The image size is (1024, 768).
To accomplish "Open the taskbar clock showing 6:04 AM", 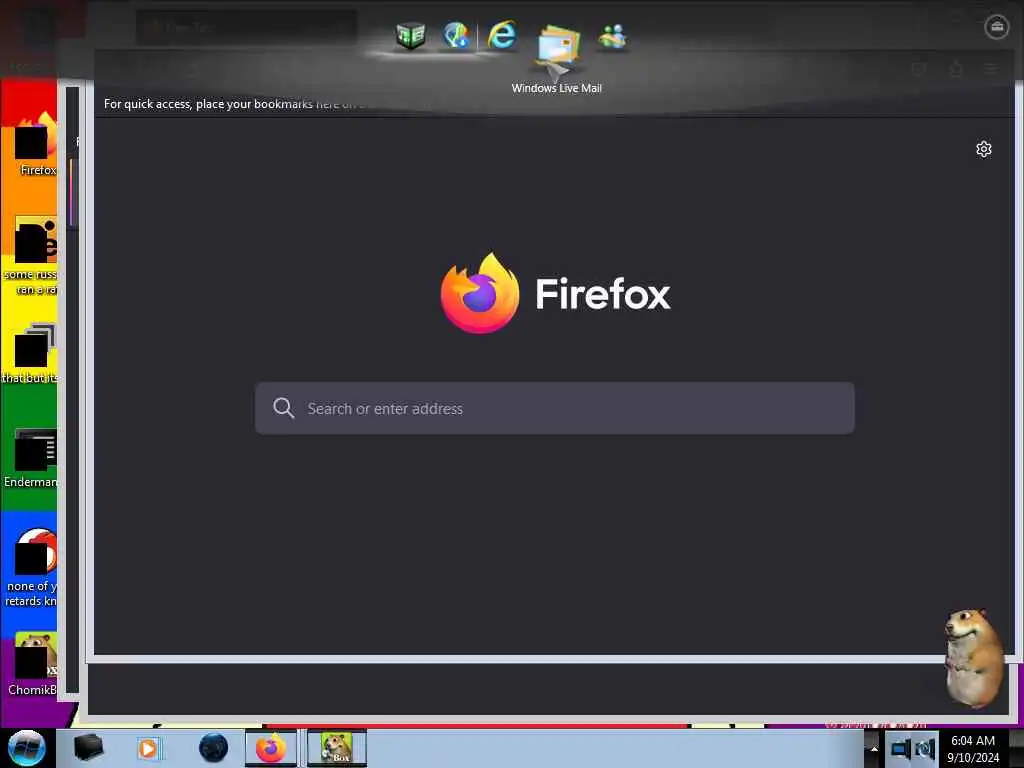I will 973,749.
